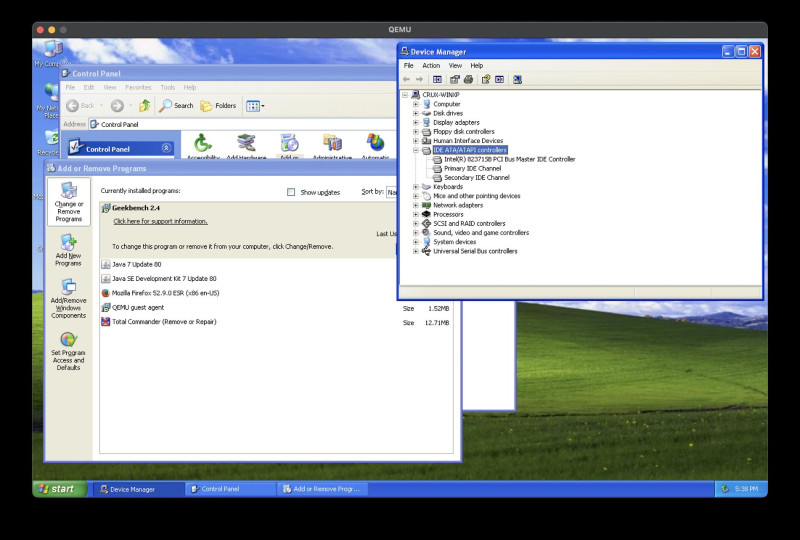Click Folders button in Control Panel toolbar
The image size is (800, 540).
click(x=218, y=106)
